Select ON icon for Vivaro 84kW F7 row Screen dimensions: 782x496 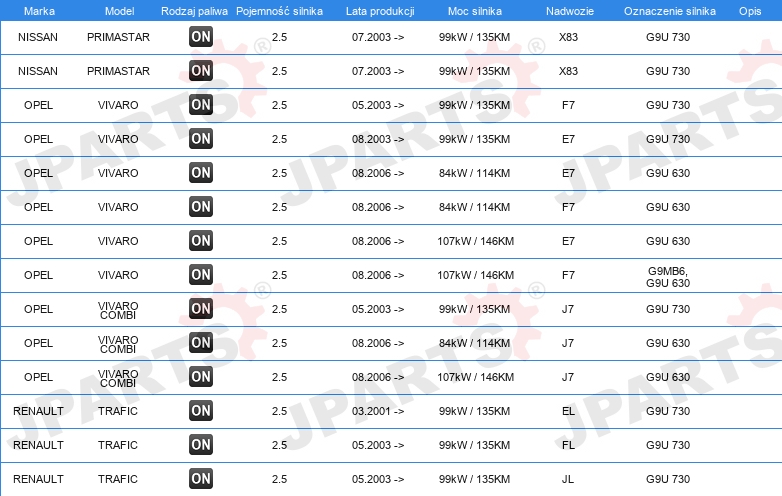201,206
